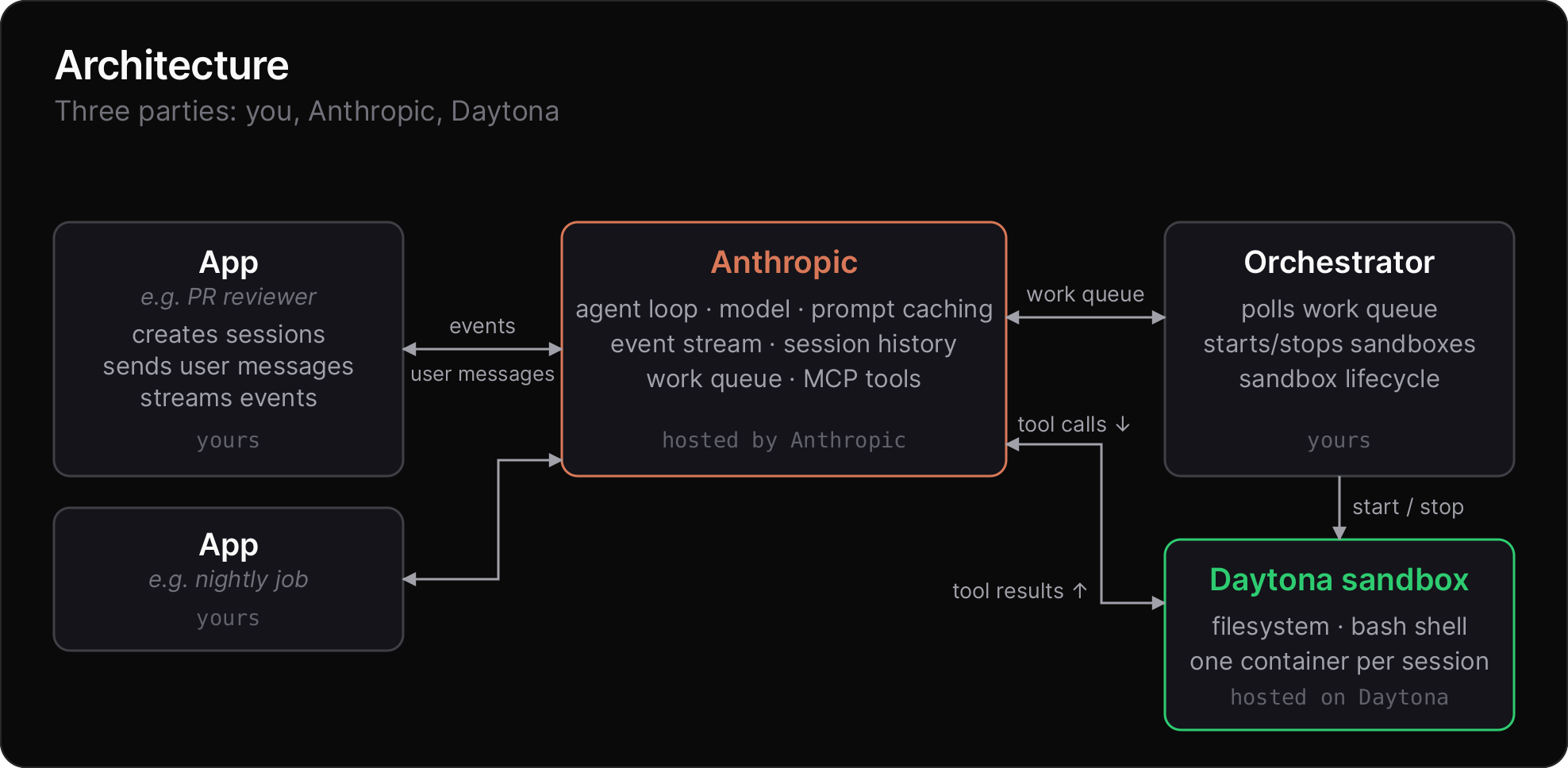Click 'agent loop · model · prompt caching' line
1568x768 pixels.
tap(784, 309)
